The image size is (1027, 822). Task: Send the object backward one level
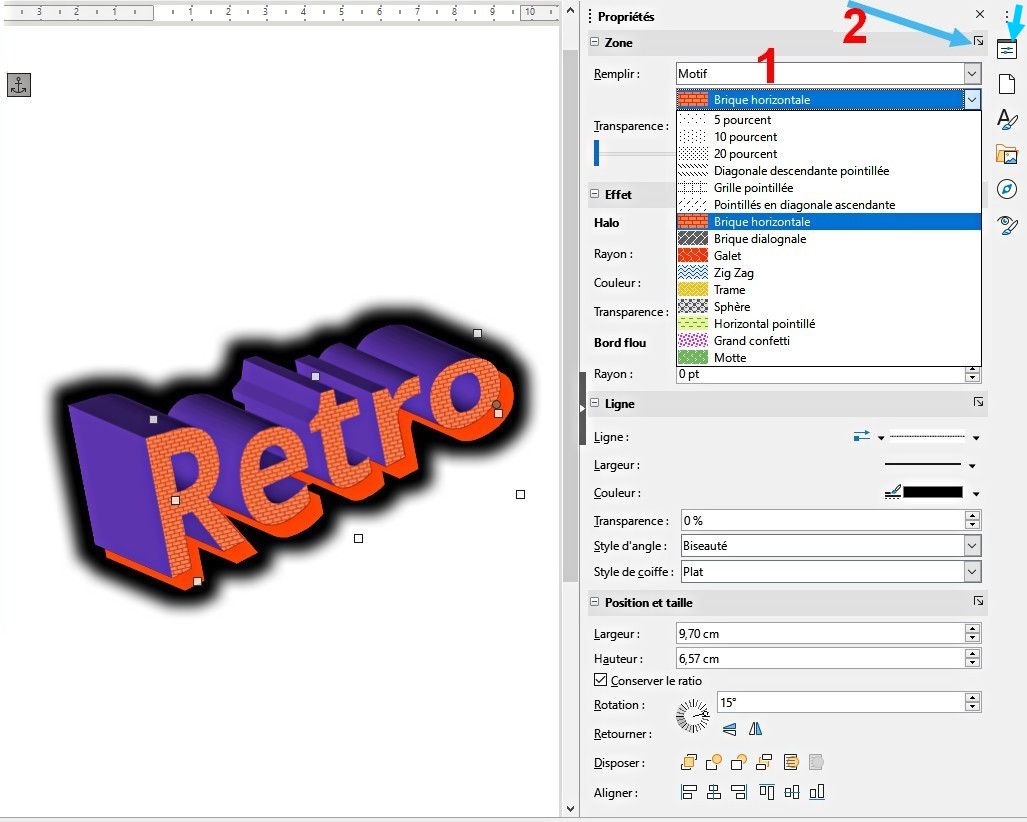tap(739, 762)
